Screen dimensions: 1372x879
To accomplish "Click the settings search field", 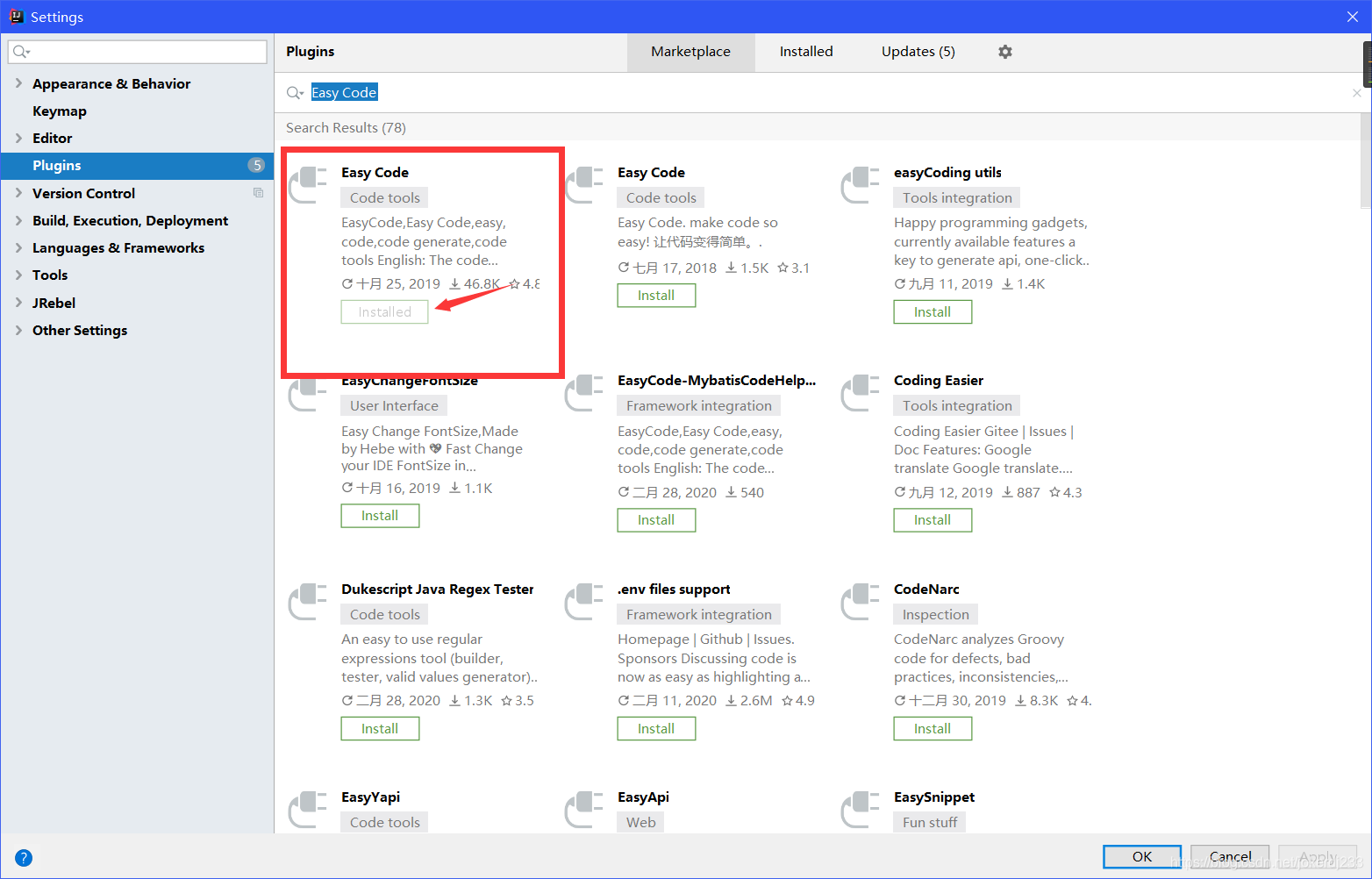I will click(x=138, y=52).
